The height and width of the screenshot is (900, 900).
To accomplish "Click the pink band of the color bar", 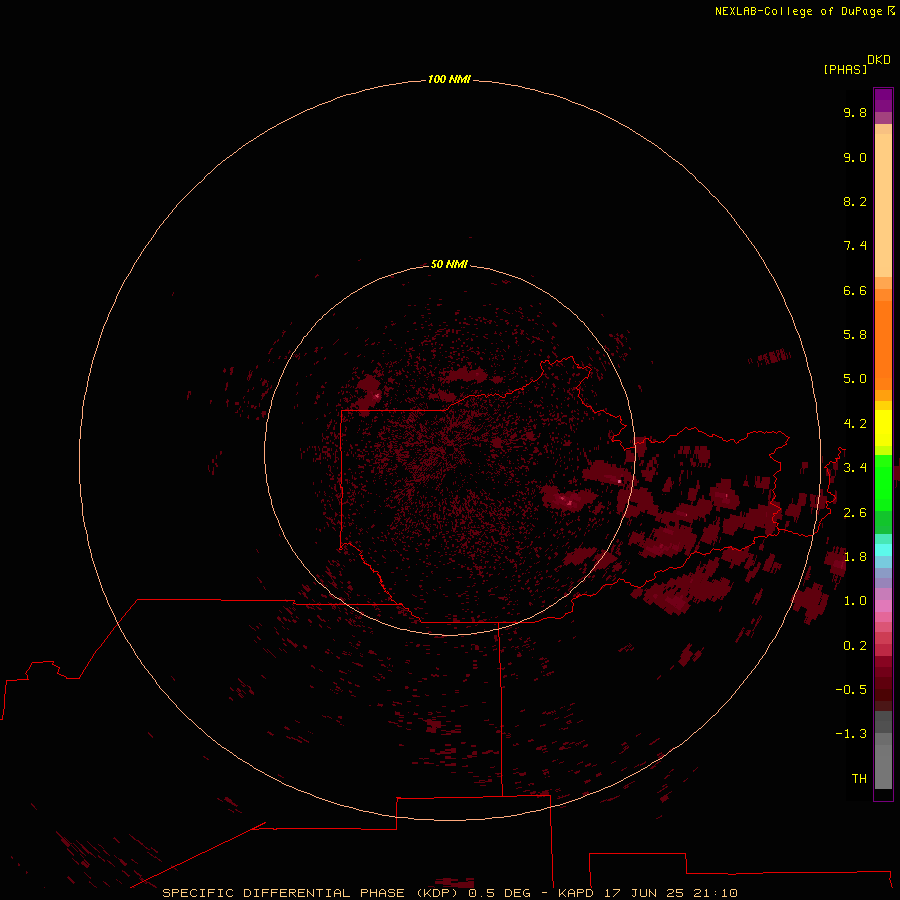I will pos(883,606).
